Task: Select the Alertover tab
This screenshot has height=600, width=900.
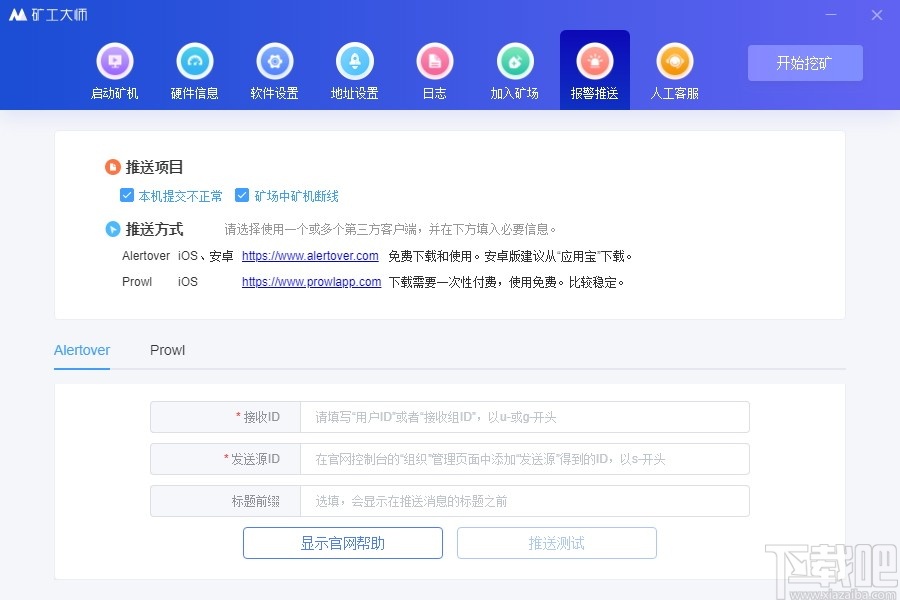Action: click(81, 350)
